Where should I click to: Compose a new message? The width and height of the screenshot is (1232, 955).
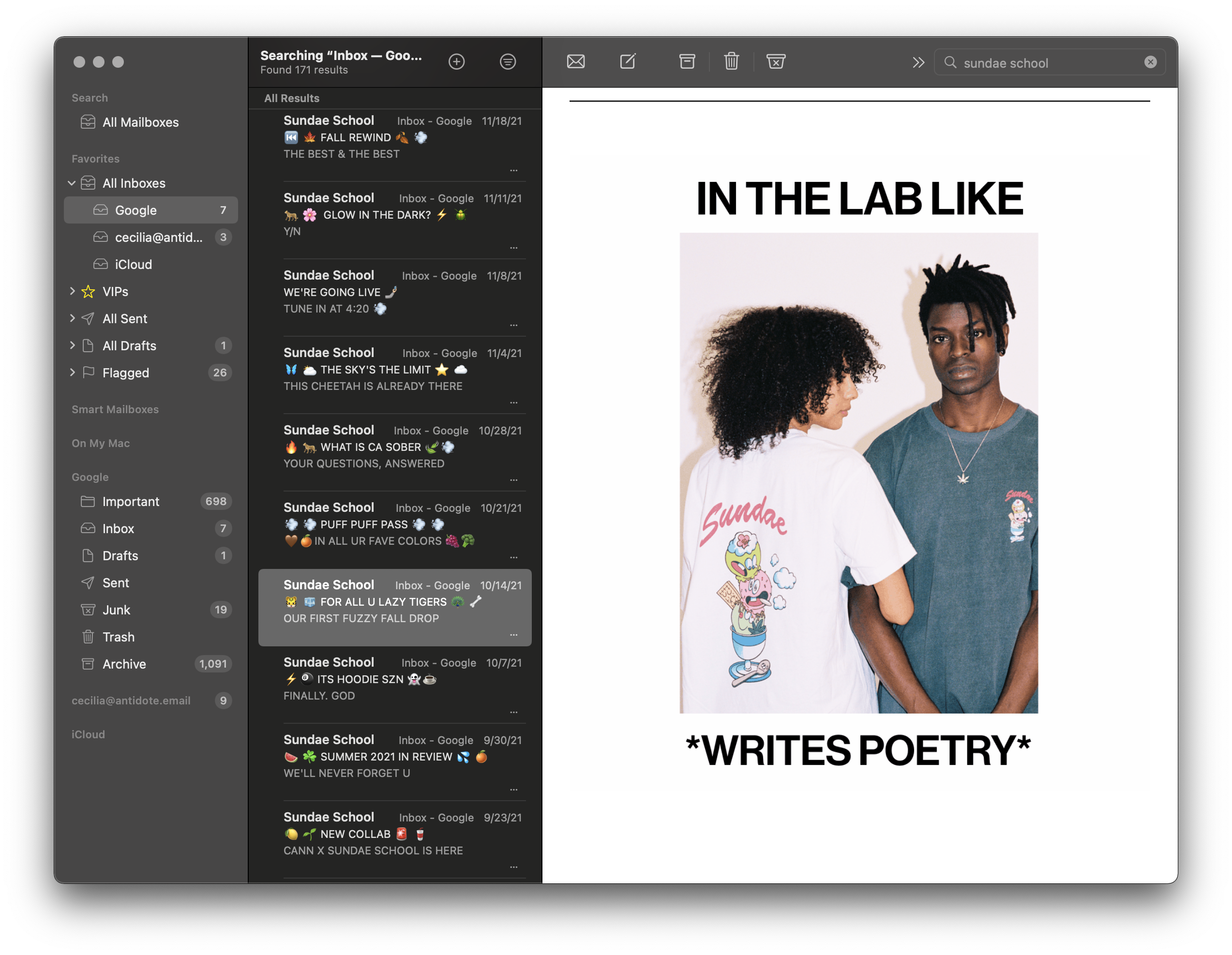click(x=628, y=61)
